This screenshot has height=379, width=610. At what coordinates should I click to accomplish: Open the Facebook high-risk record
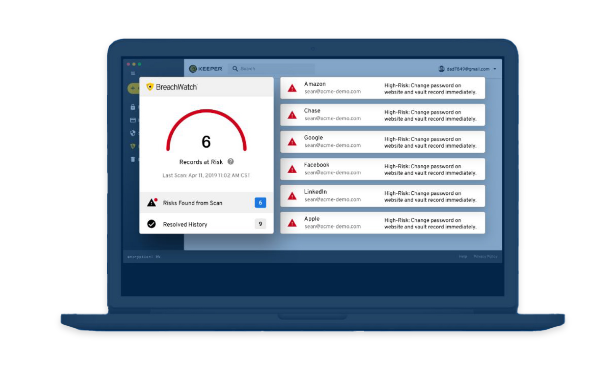[x=382, y=169]
